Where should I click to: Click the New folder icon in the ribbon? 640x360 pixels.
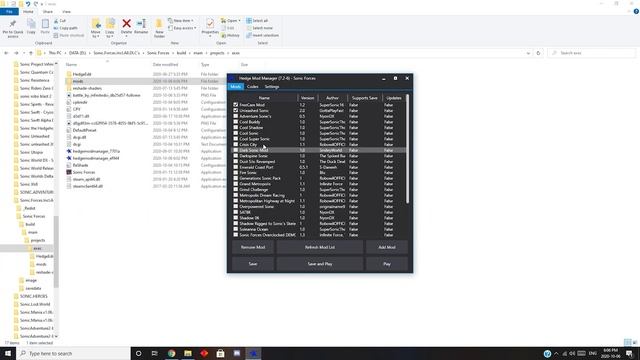click(x=159, y=28)
